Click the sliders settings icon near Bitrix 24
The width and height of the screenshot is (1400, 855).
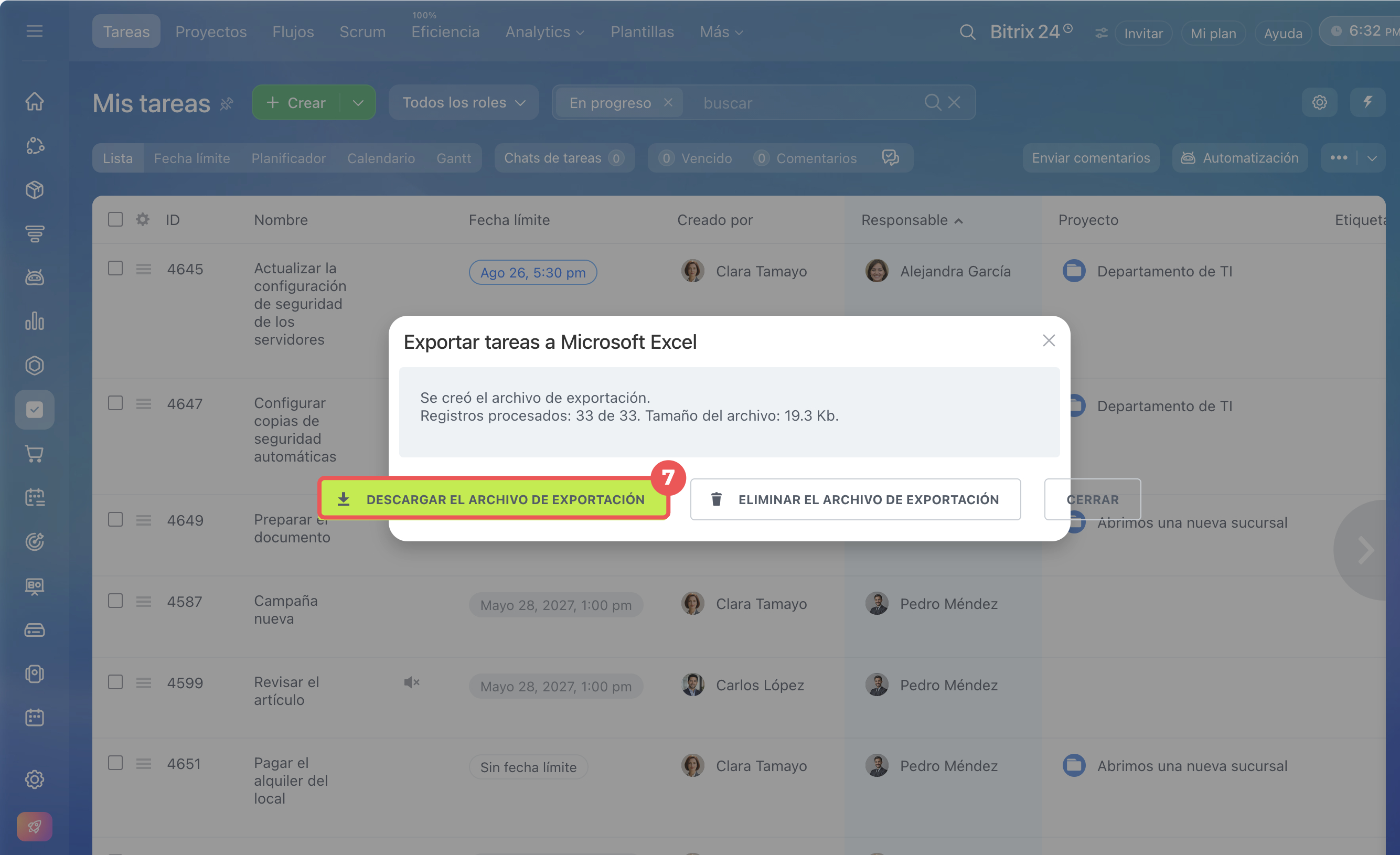[x=1101, y=33]
